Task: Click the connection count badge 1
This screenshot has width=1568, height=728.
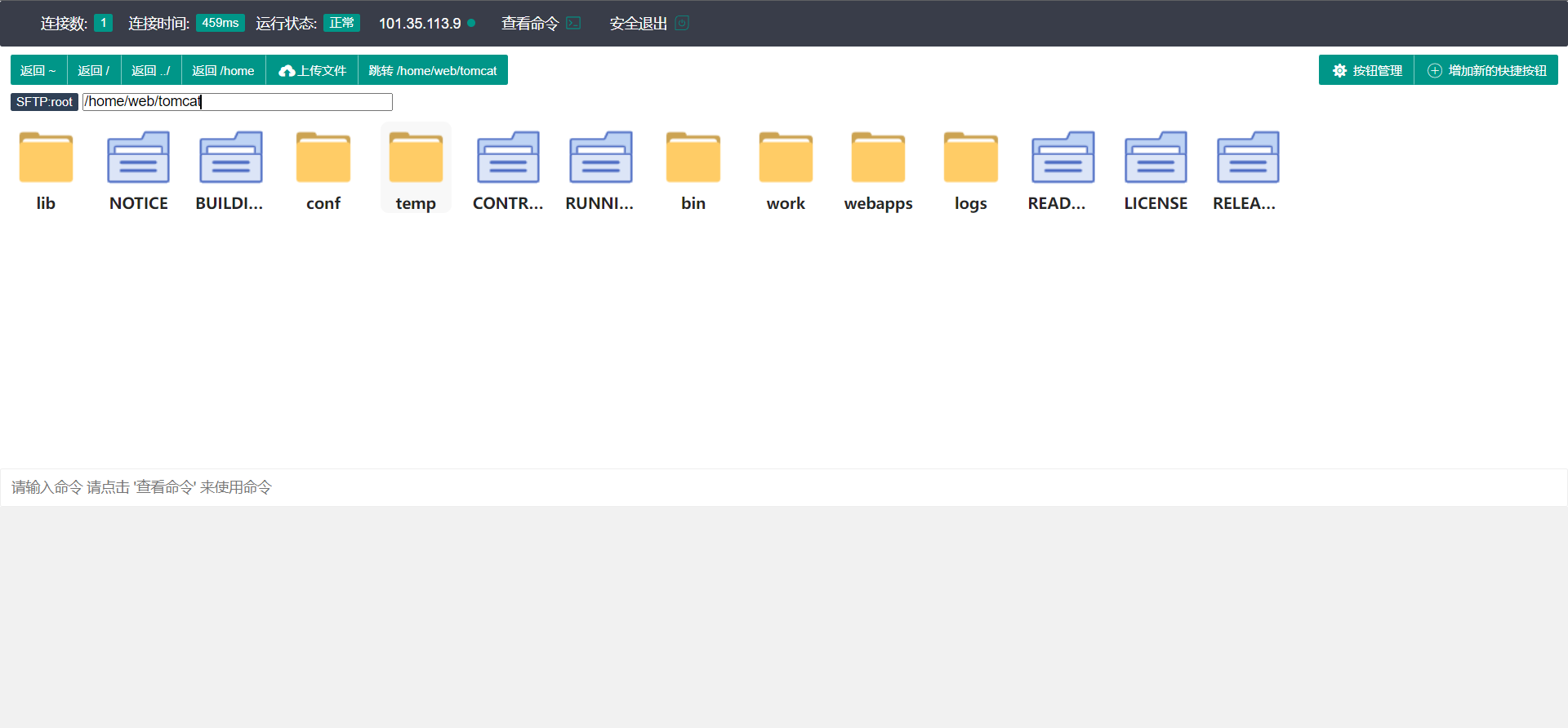Action: click(103, 23)
